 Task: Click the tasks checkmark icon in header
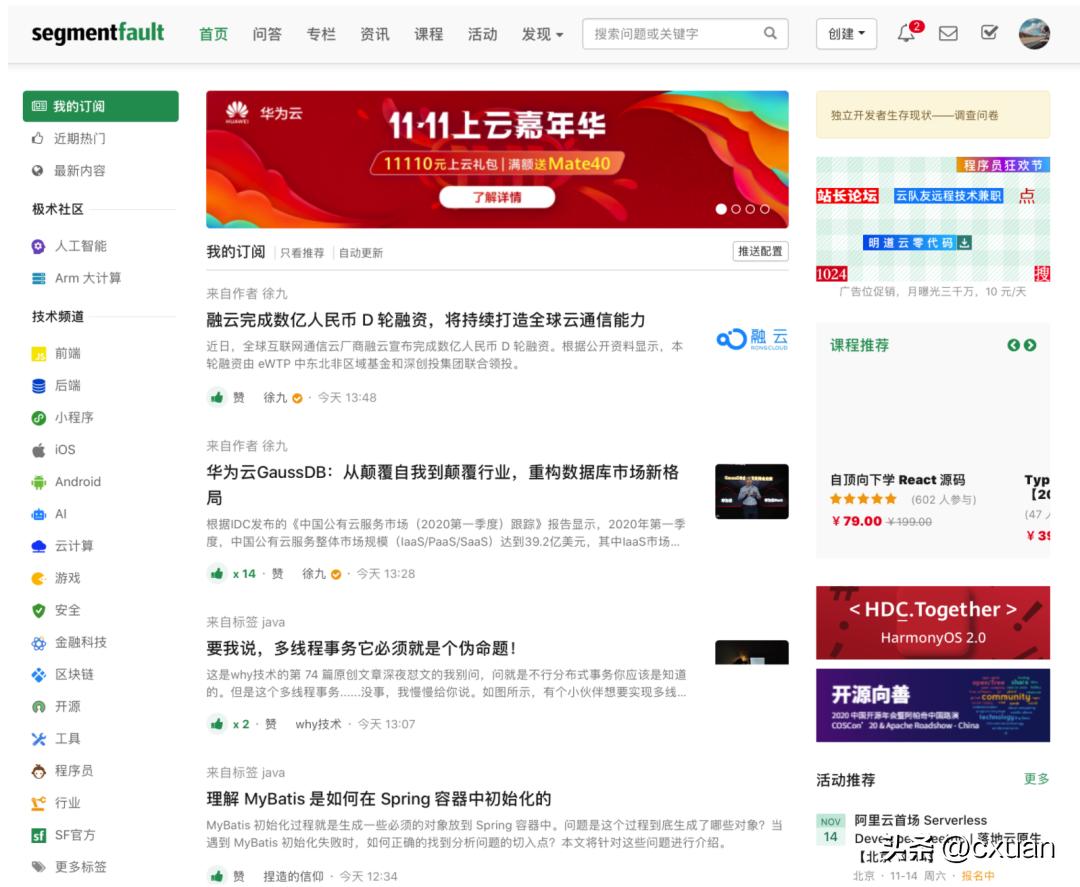coord(989,33)
